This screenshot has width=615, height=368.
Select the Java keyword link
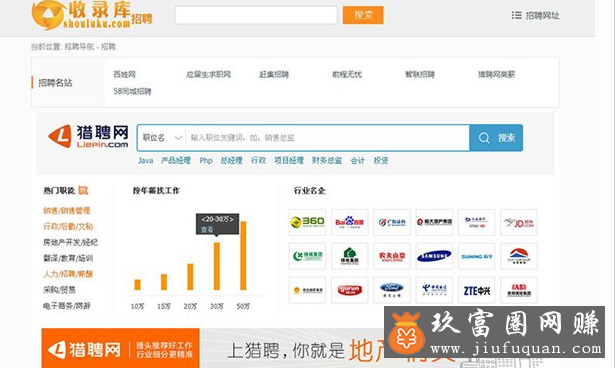coord(146,160)
